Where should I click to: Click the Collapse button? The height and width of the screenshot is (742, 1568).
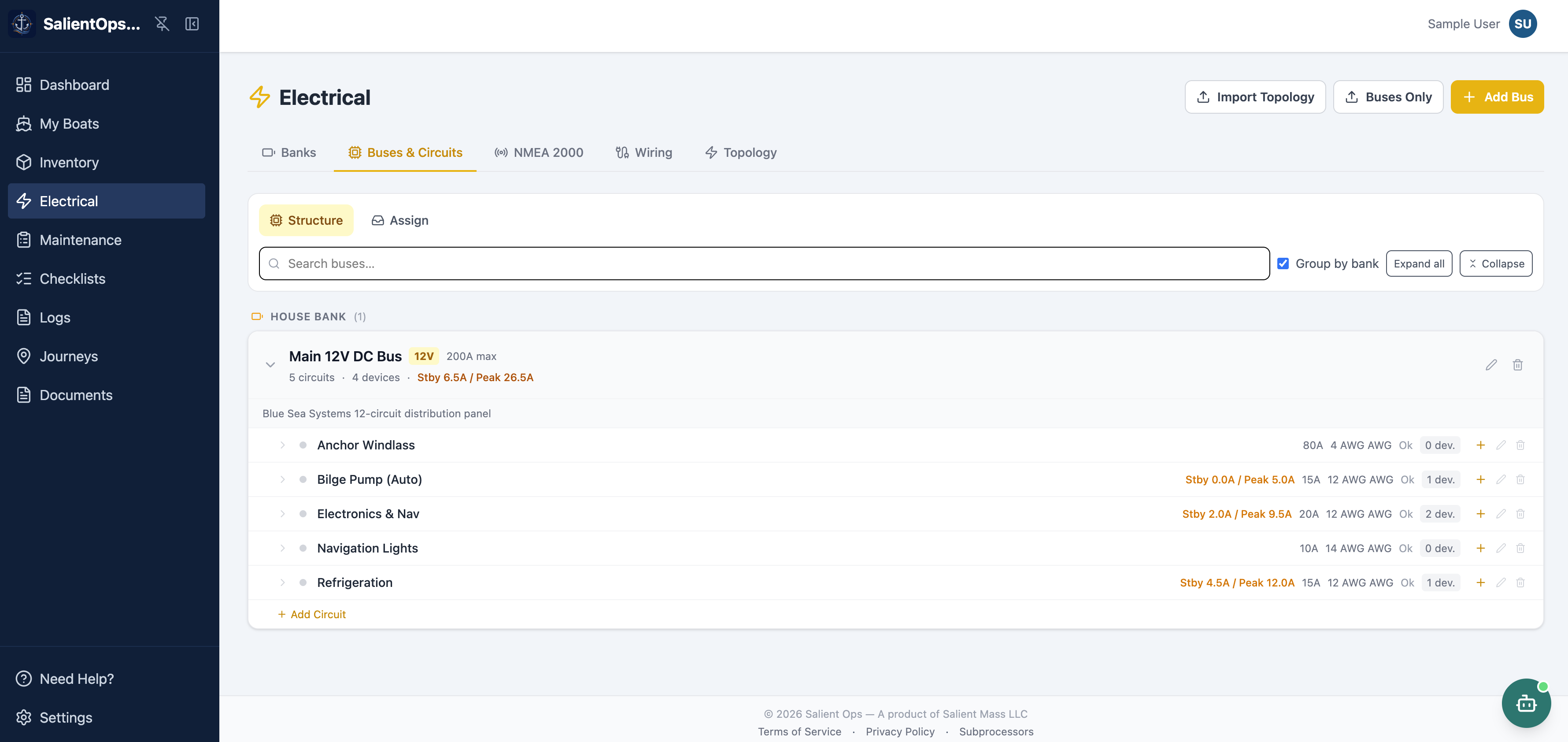pos(1496,263)
